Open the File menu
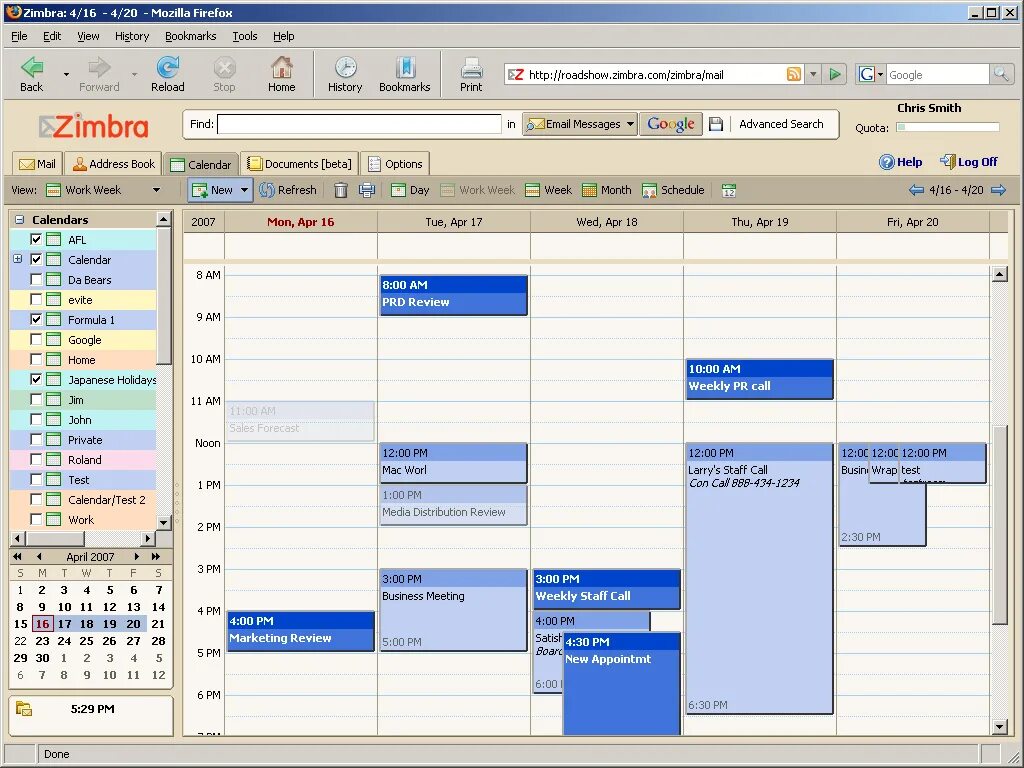 coord(19,37)
